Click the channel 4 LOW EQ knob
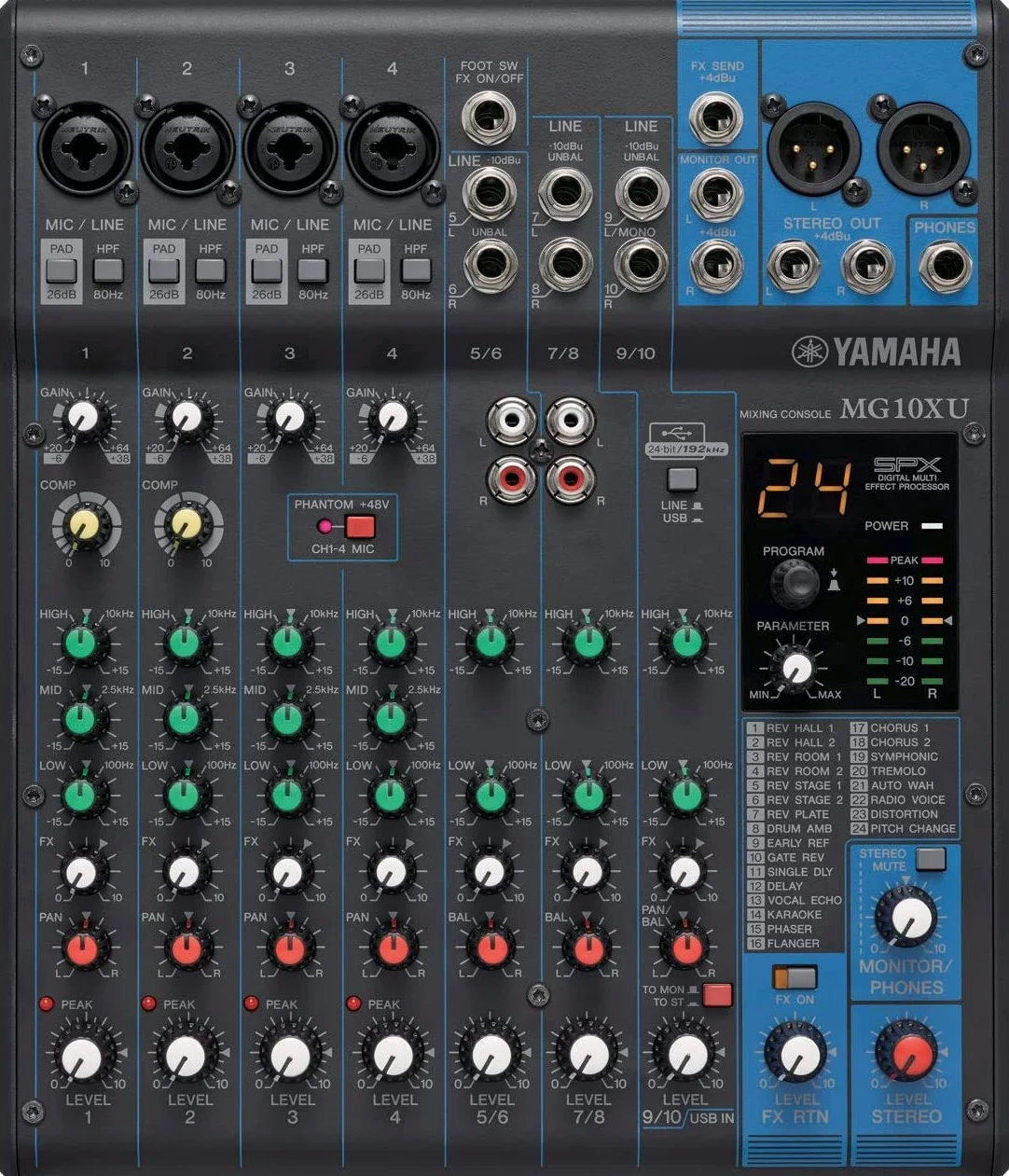Image resolution: width=1009 pixels, height=1176 pixels. (391, 795)
